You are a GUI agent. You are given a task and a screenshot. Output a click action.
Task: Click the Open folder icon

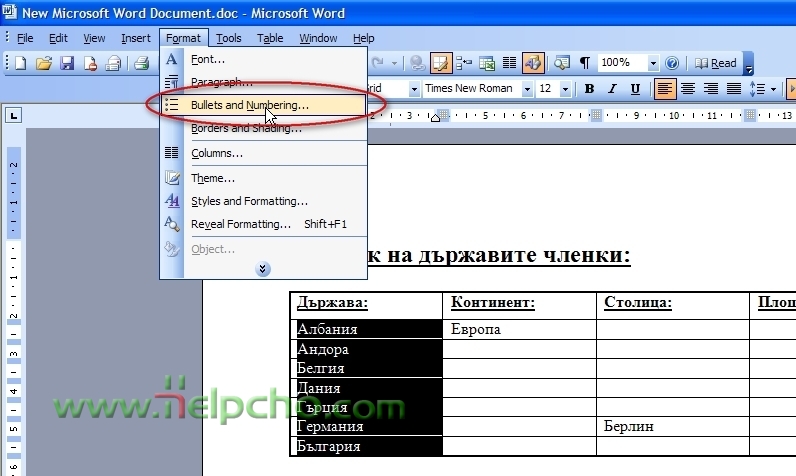tap(44, 63)
